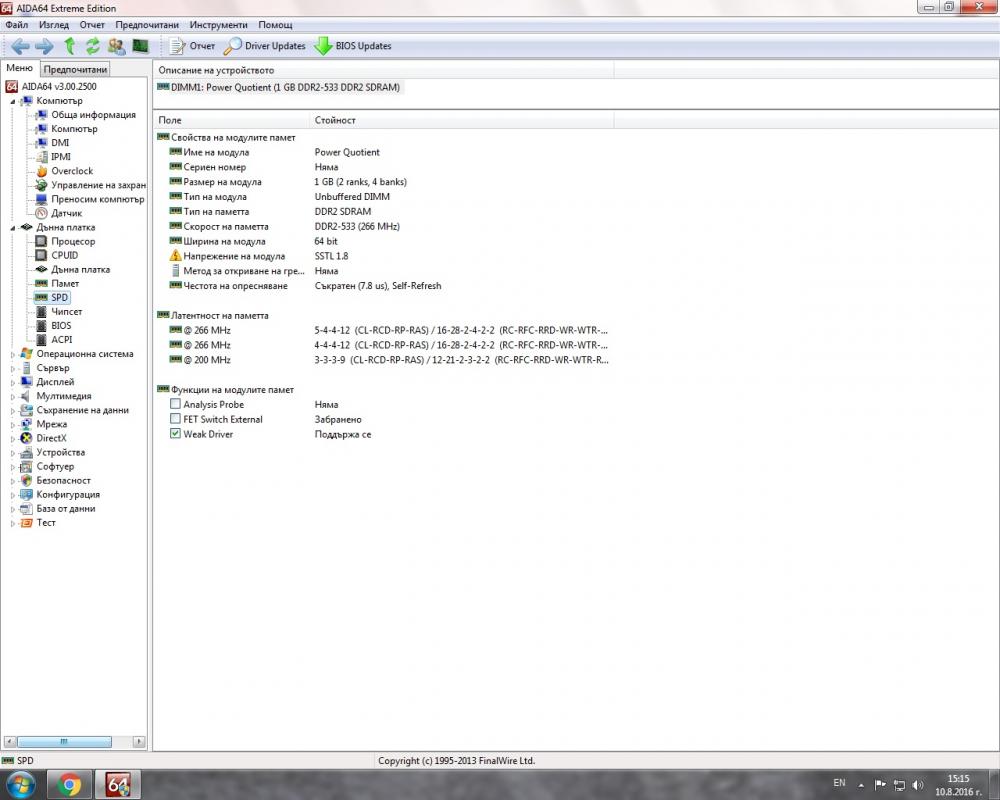Open the Отчет menu
This screenshot has height=800, width=1000.
point(92,25)
